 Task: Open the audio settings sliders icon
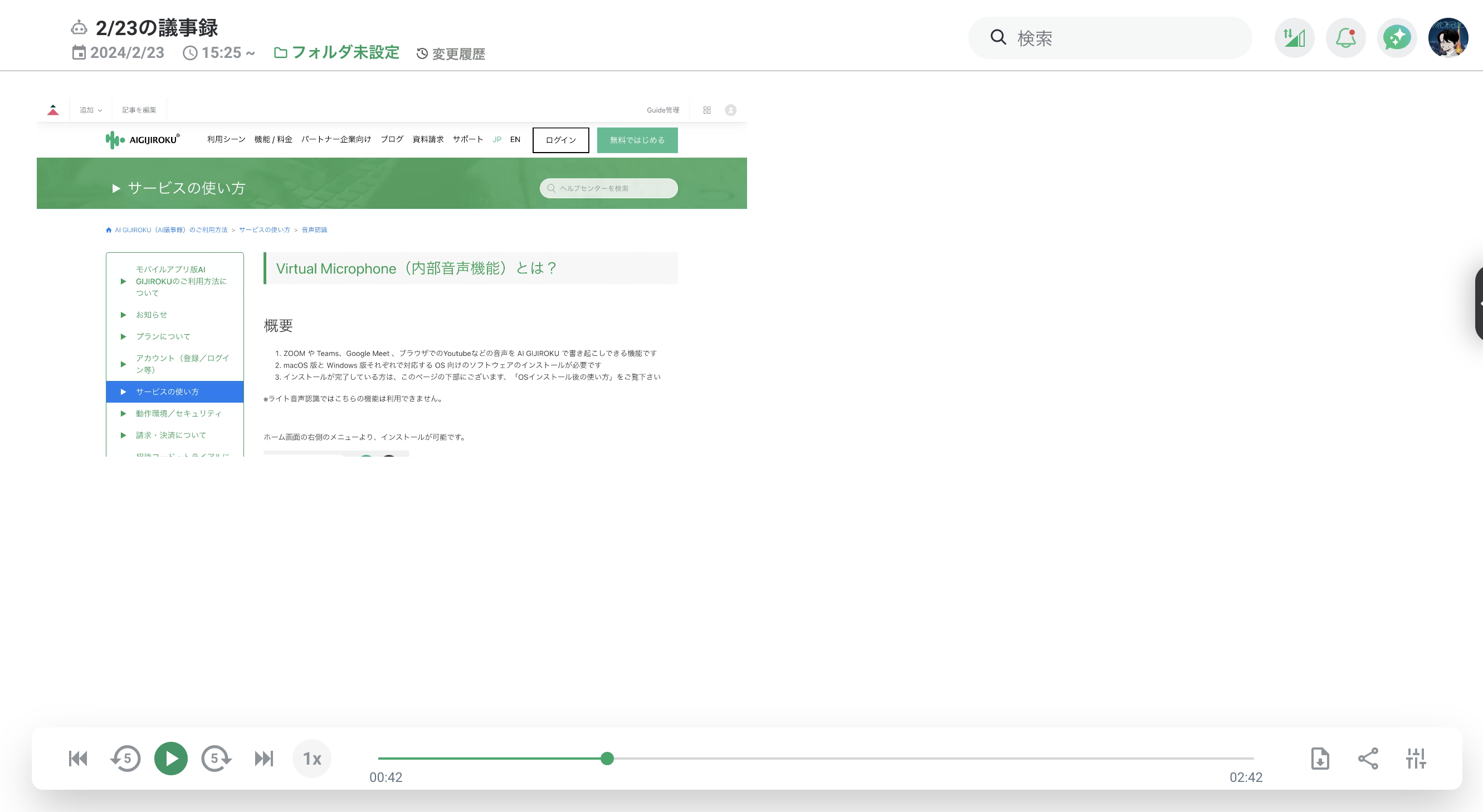pyautogui.click(x=1416, y=759)
